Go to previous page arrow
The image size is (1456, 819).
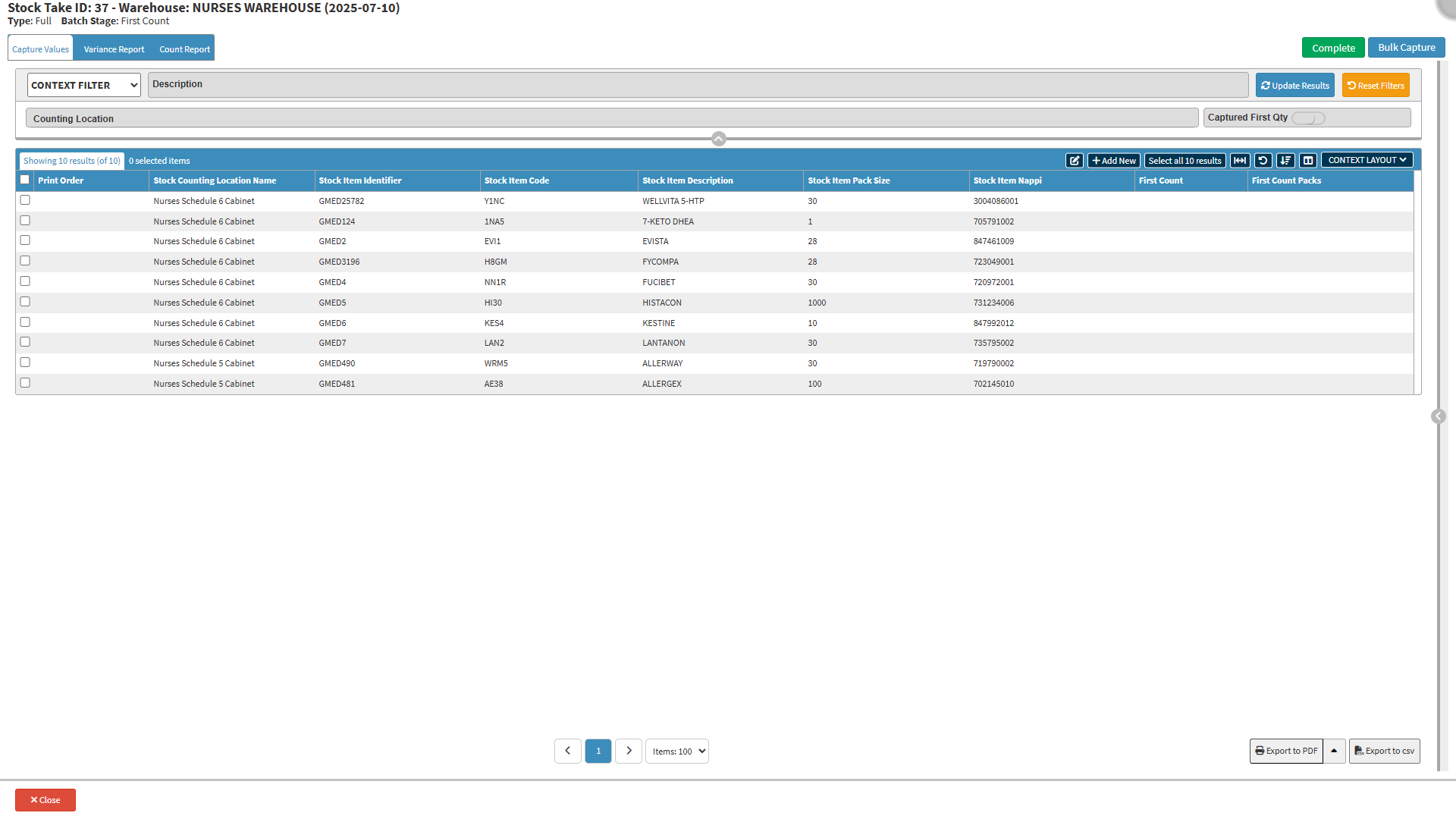(568, 751)
